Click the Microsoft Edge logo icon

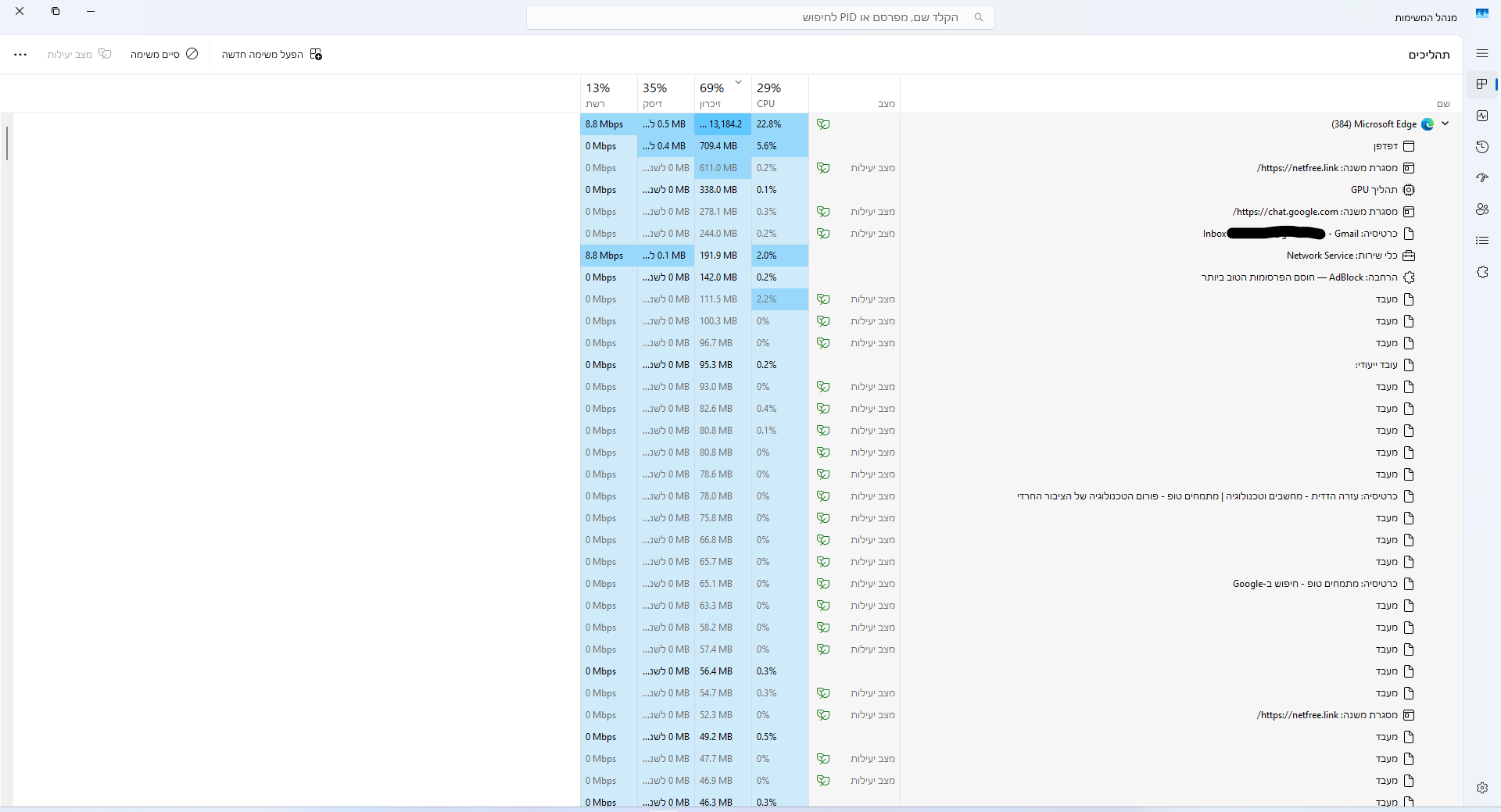tap(1428, 124)
